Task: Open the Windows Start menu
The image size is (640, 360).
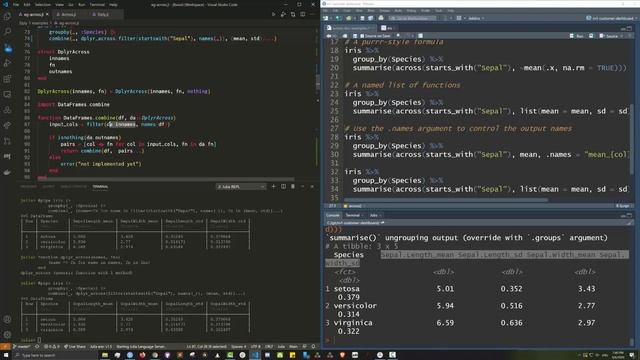Action: 6,355
